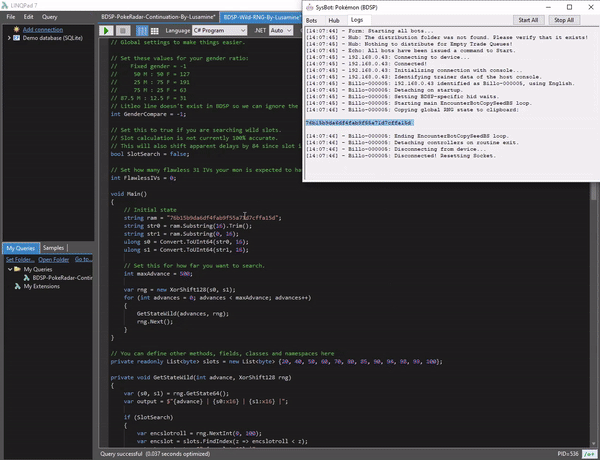
Task: Click the lambda icon next to My Extensions
Action: click(18, 286)
